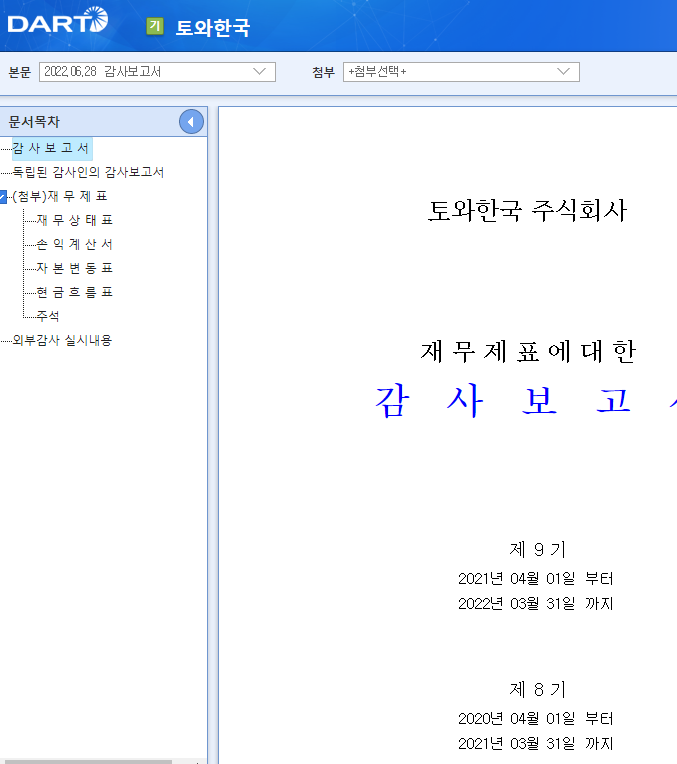Viewport: 677px width, 764px height.
Task: Click the 토와한국 company name header
Action: (x=213, y=27)
